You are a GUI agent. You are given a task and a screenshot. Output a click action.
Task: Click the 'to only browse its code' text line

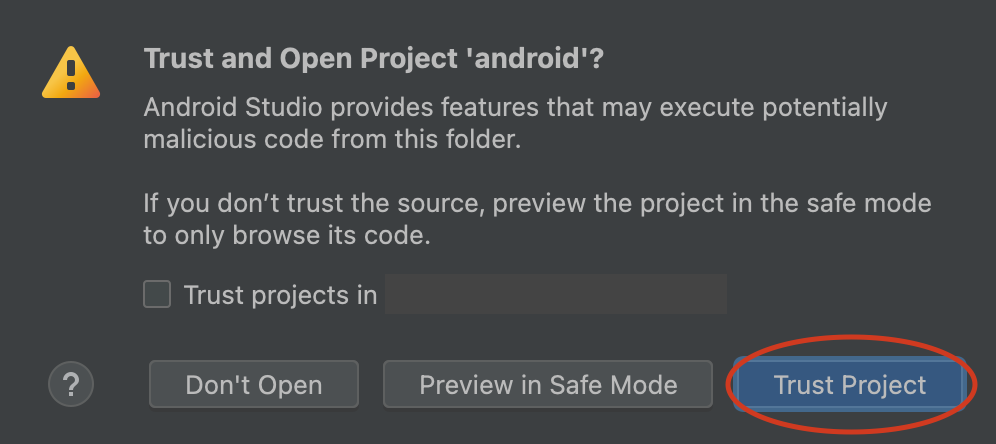[x=287, y=236]
